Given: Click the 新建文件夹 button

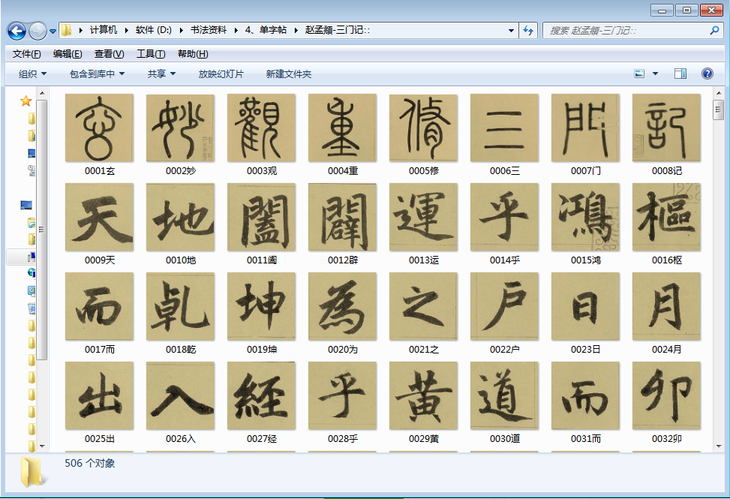Looking at the screenshot, I should 288,74.
